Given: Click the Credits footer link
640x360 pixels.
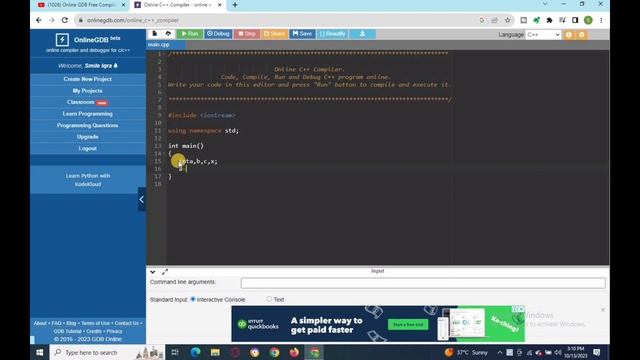Looking at the screenshot, I should click(94, 331).
